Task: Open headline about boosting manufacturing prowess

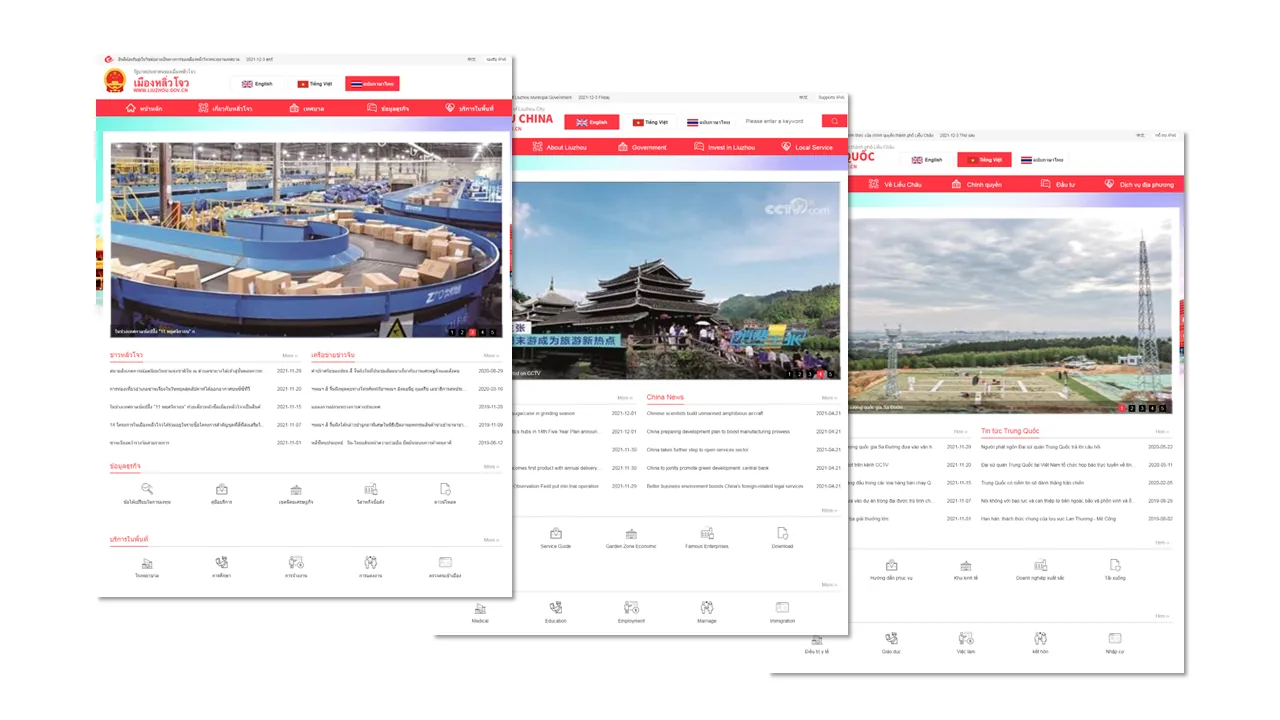Action: (x=718, y=431)
